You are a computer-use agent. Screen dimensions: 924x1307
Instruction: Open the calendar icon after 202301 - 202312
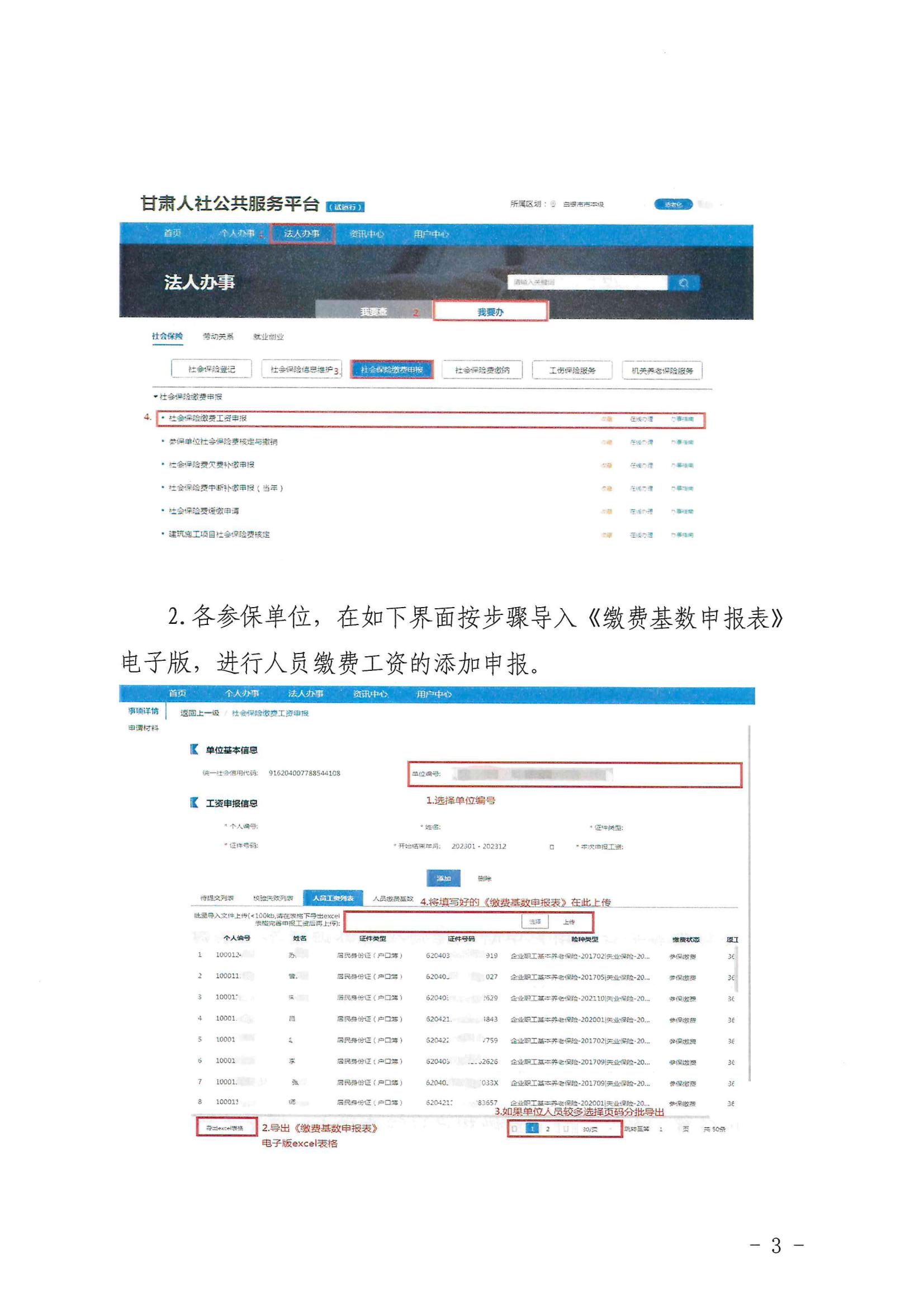(x=551, y=847)
